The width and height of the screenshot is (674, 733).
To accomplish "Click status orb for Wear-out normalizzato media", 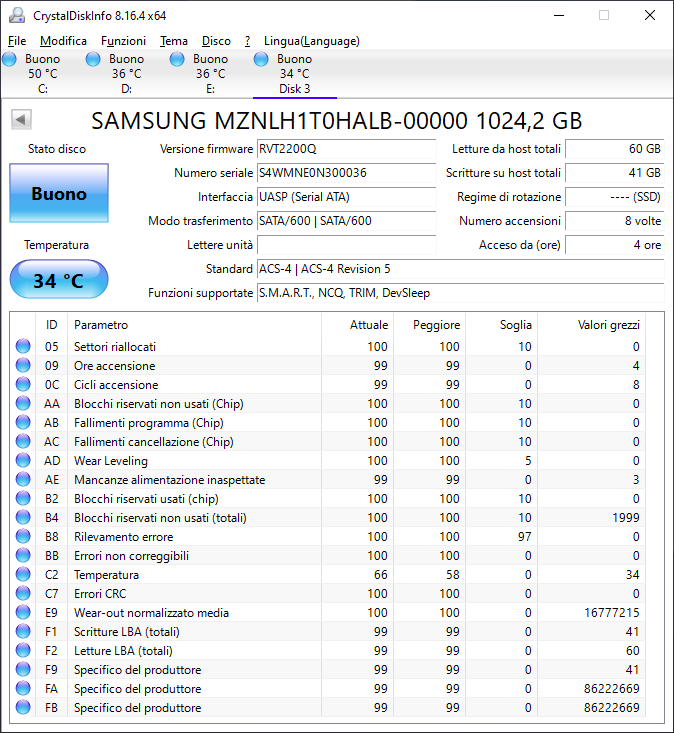I will [x=23, y=612].
